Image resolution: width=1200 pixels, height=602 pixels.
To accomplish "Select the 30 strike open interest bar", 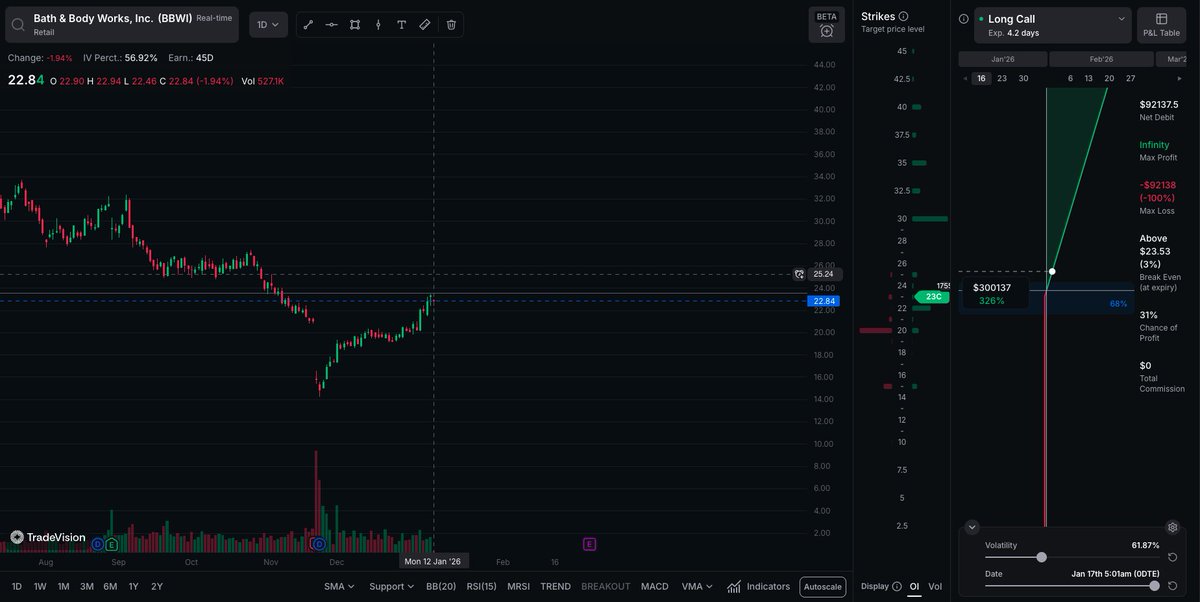I will [929, 218].
